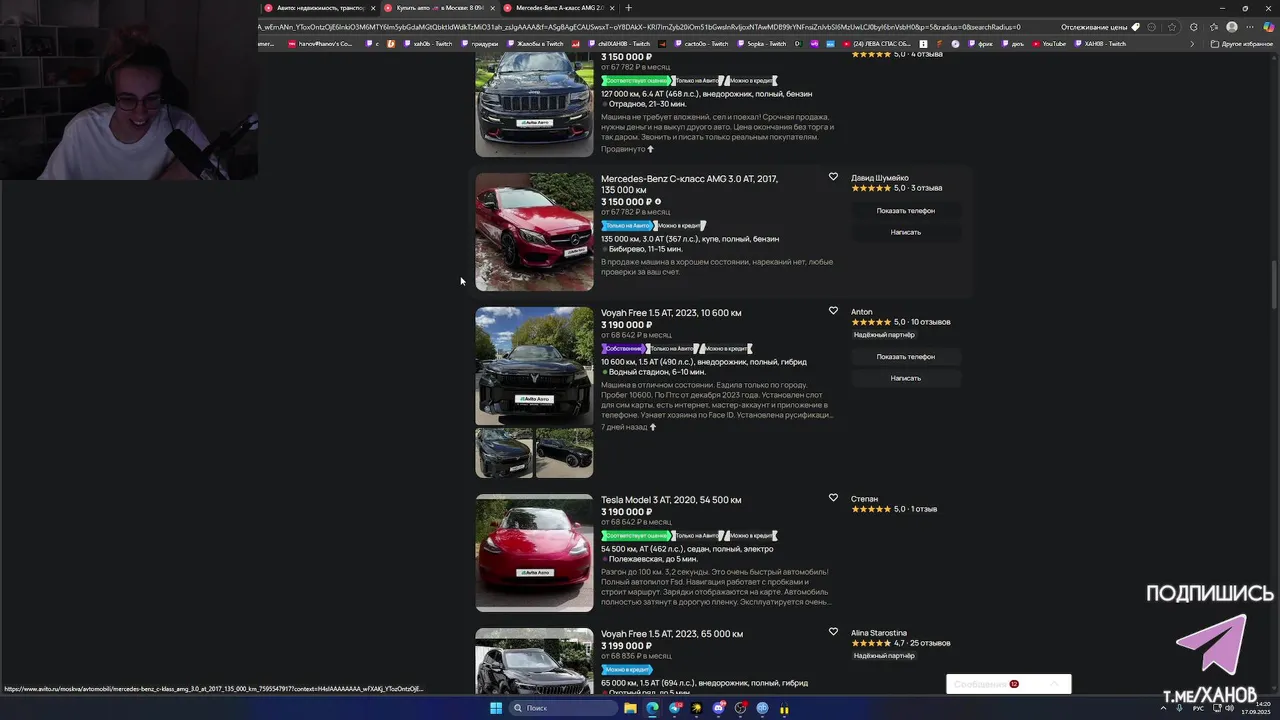Open Voyah Free large front photo
1280x720 pixels.
[x=534, y=366]
